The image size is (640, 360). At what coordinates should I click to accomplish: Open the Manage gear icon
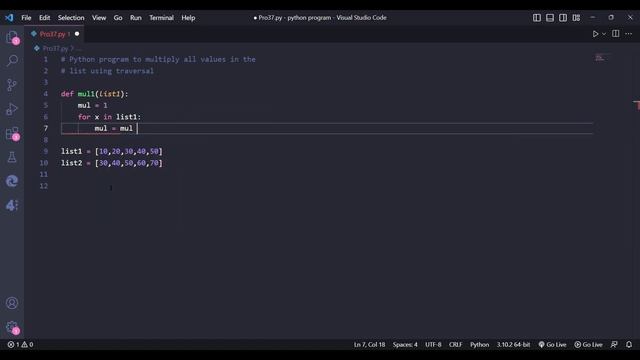point(12,327)
